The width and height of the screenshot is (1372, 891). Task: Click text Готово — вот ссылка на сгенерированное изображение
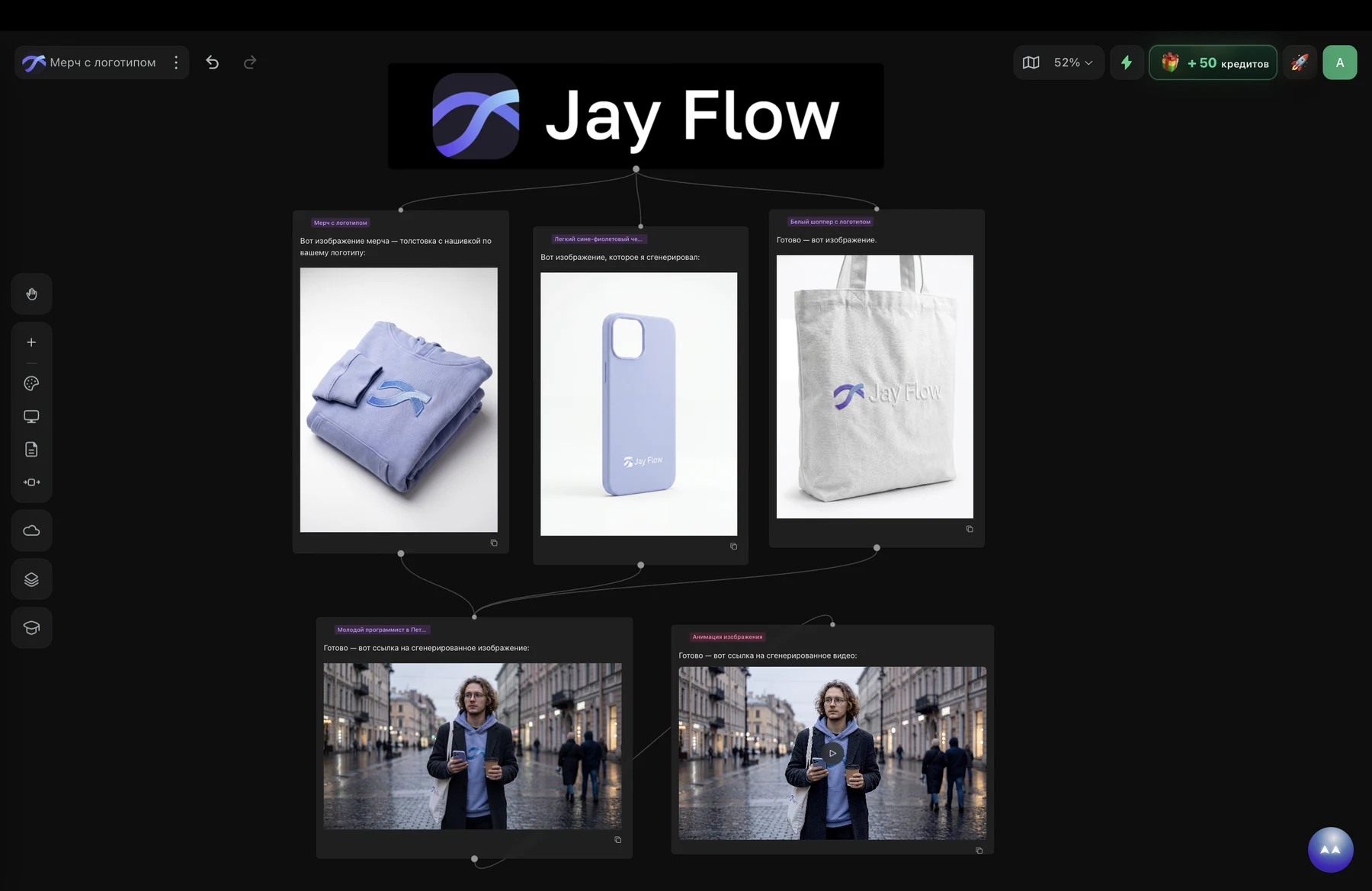click(x=426, y=648)
